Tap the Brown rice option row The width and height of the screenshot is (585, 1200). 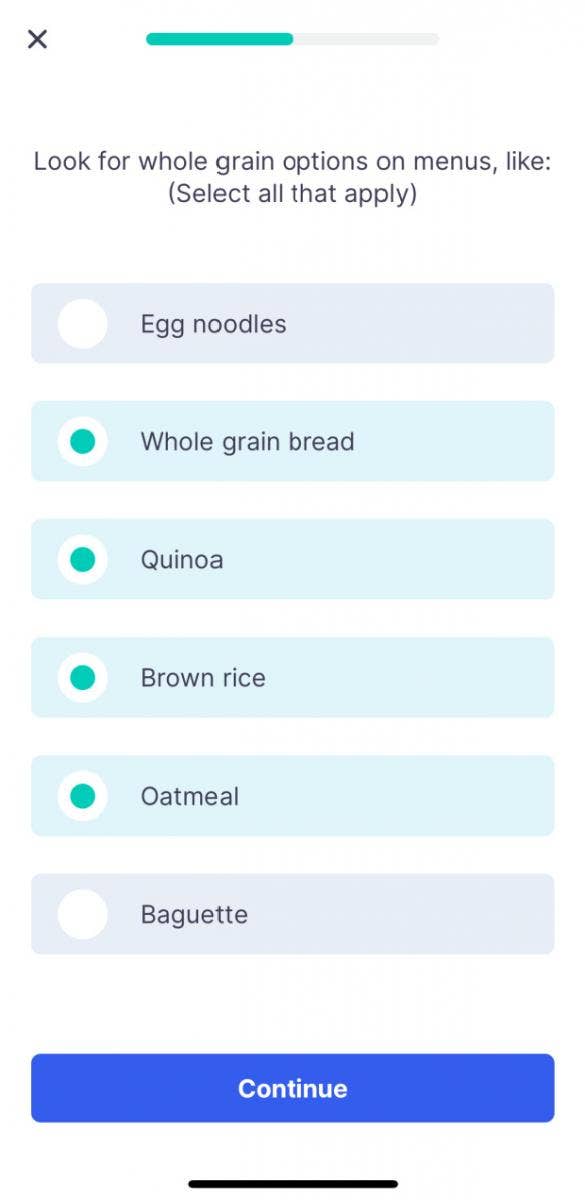coord(292,677)
